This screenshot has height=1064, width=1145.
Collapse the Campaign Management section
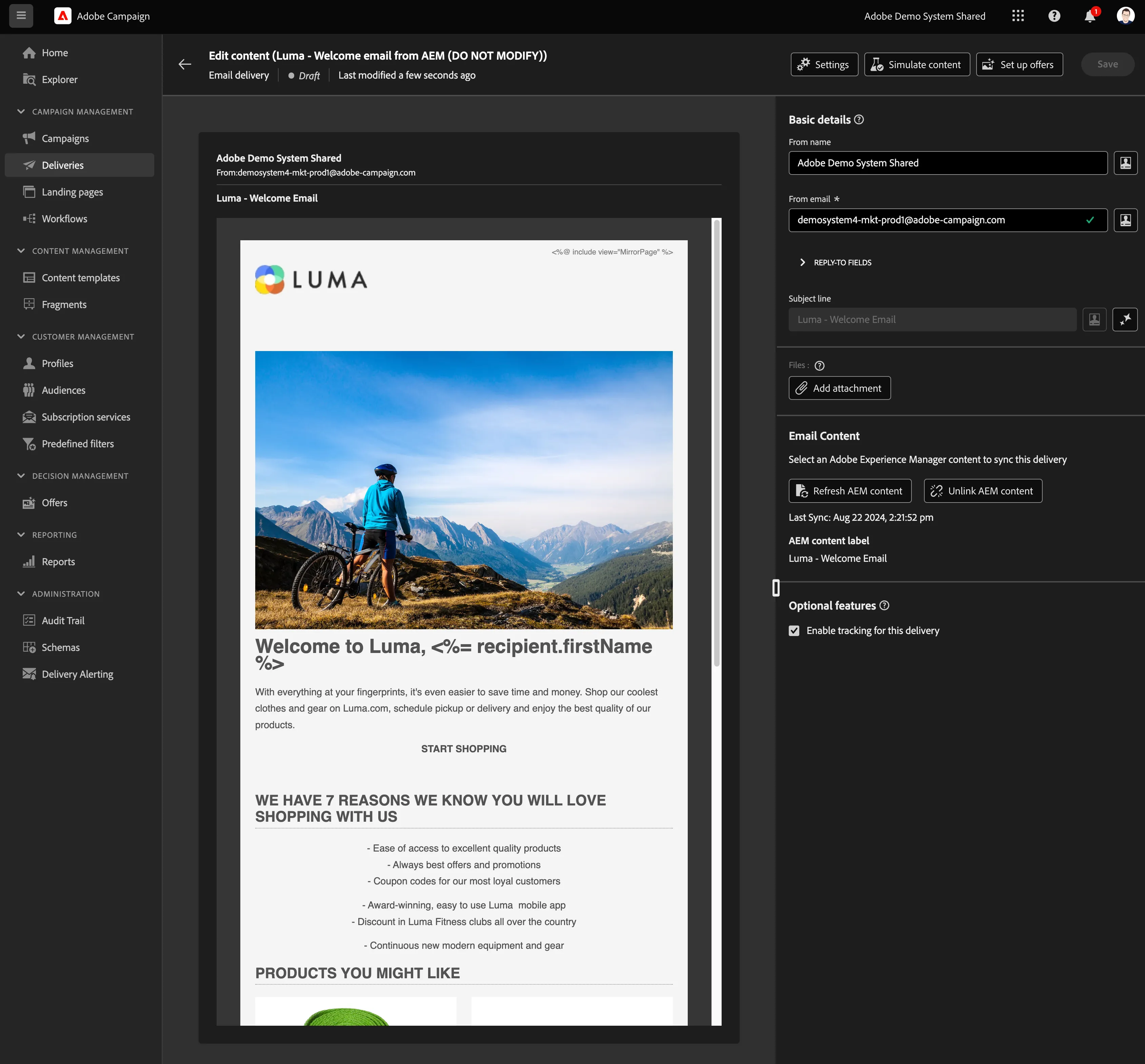pyautogui.click(x=21, y=112)
